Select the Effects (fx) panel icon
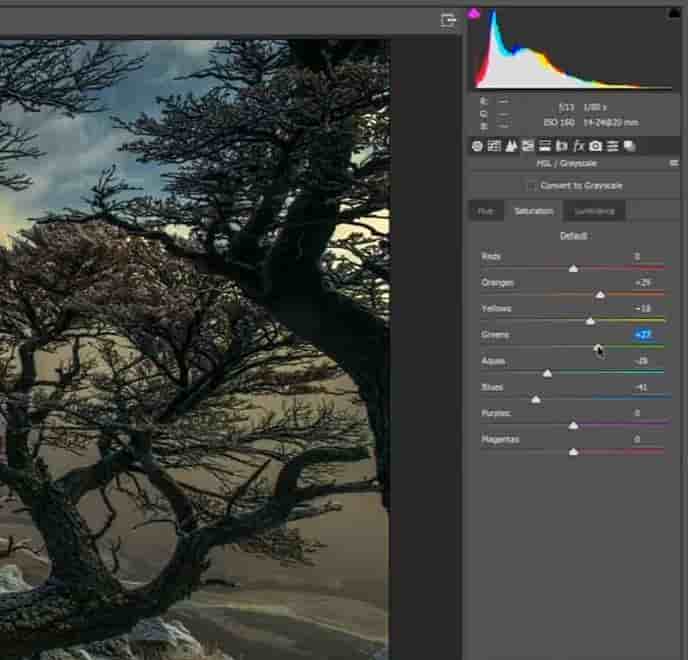Image resolution: width=688 pixels, height=660 pixels. pos(579,146)
